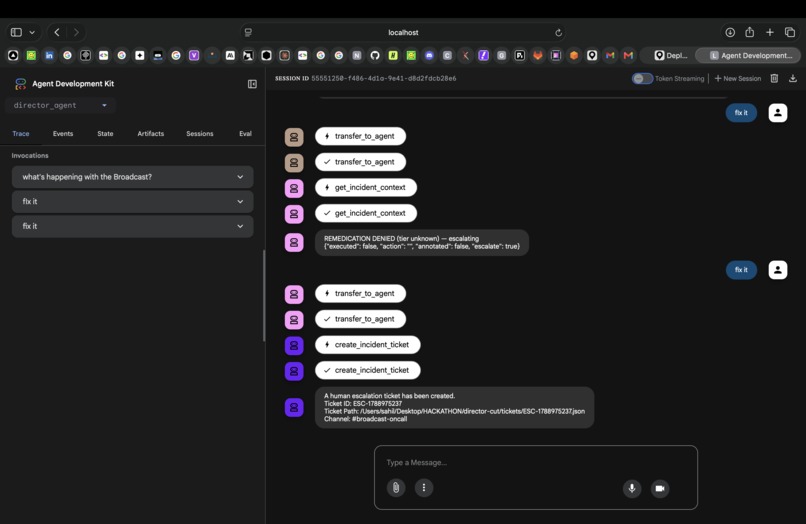
Task: Click the human escalation ticket message bubble
Action: coord(454,408)
